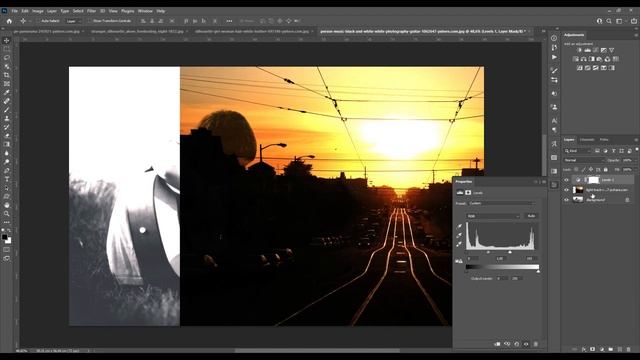Toggle Auto-Select checkbox

pyautogui.click(x=38, y=21)
